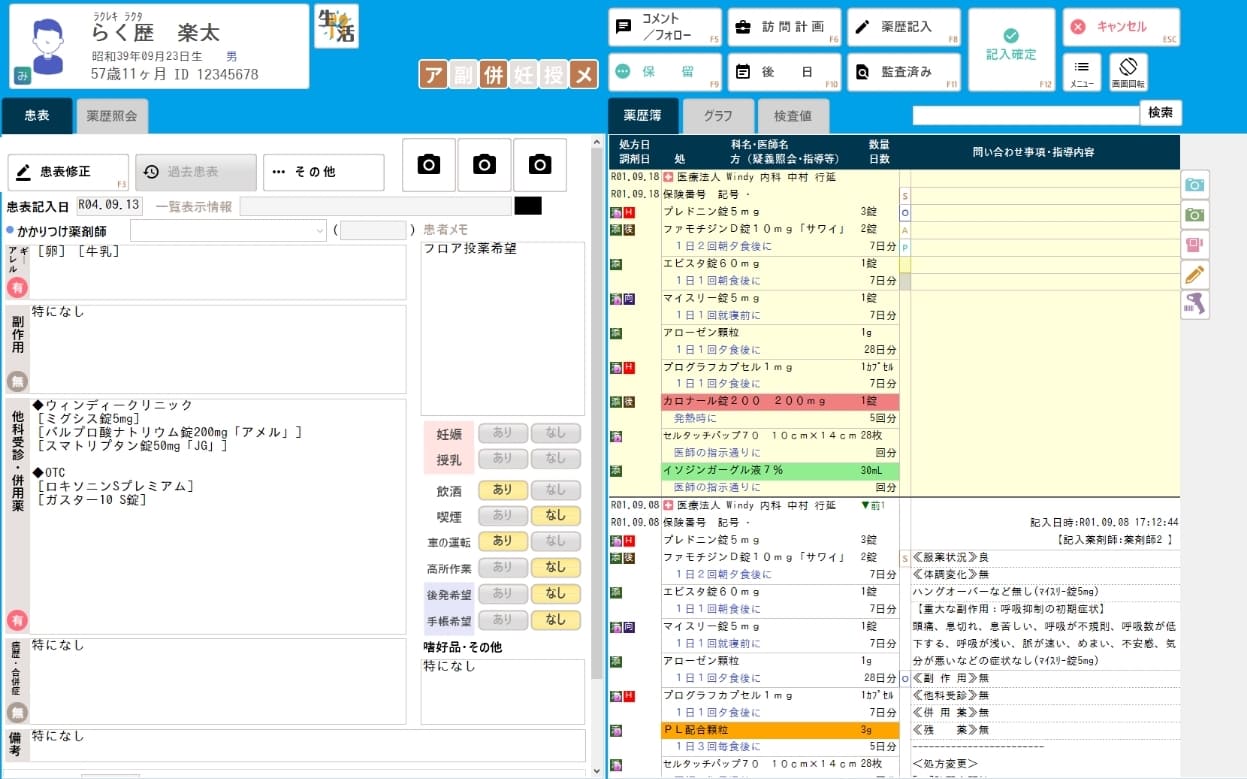Set 飲酒 to なし
Viewport: 1247px width, 779px height.
click(x=555, y=490)
